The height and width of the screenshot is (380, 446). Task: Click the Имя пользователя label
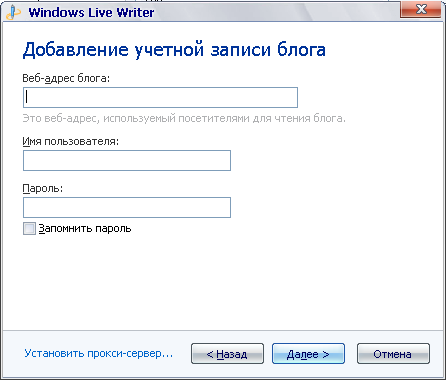71,141
